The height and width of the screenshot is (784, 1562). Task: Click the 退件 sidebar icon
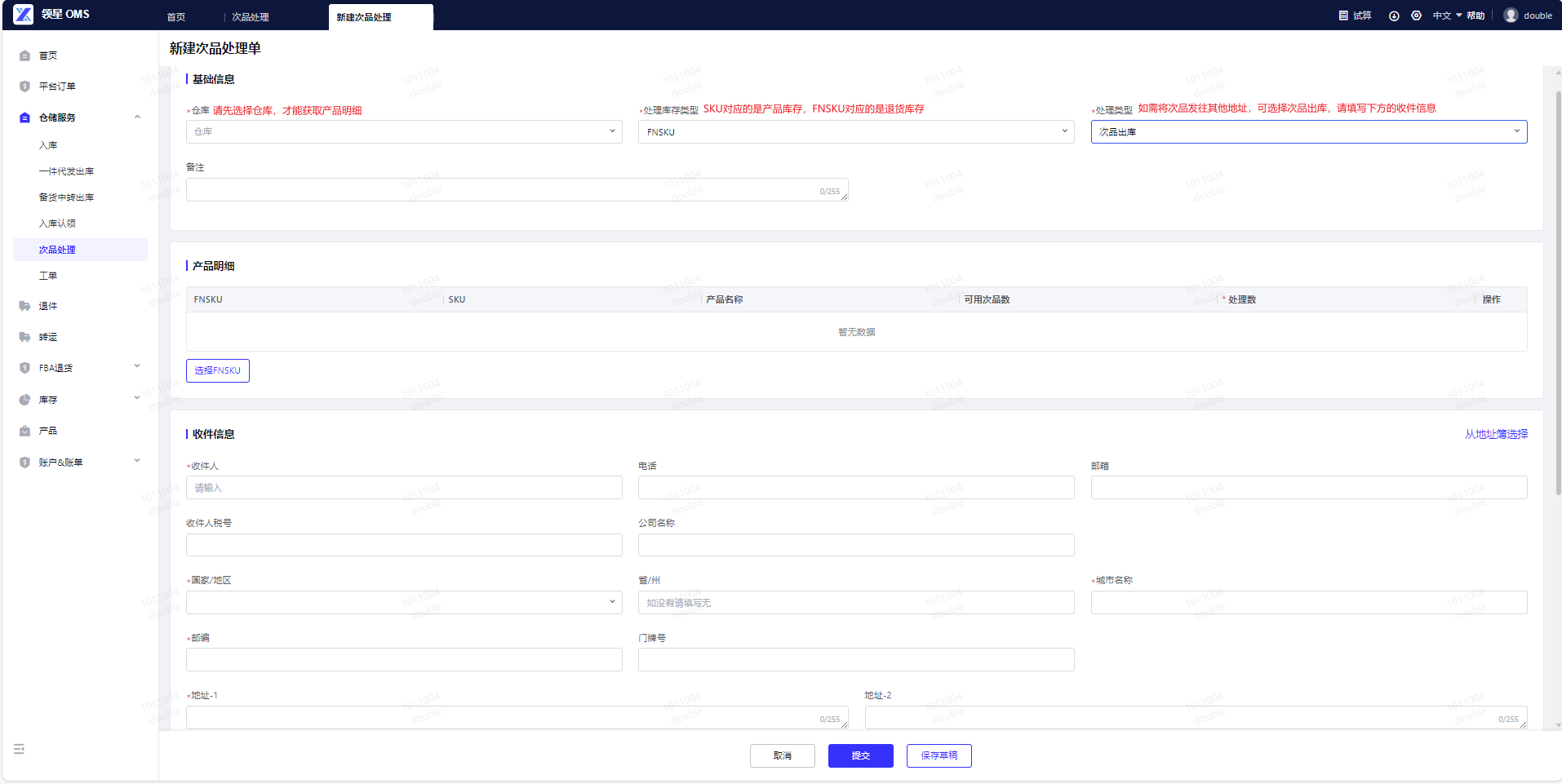point(24,306)
